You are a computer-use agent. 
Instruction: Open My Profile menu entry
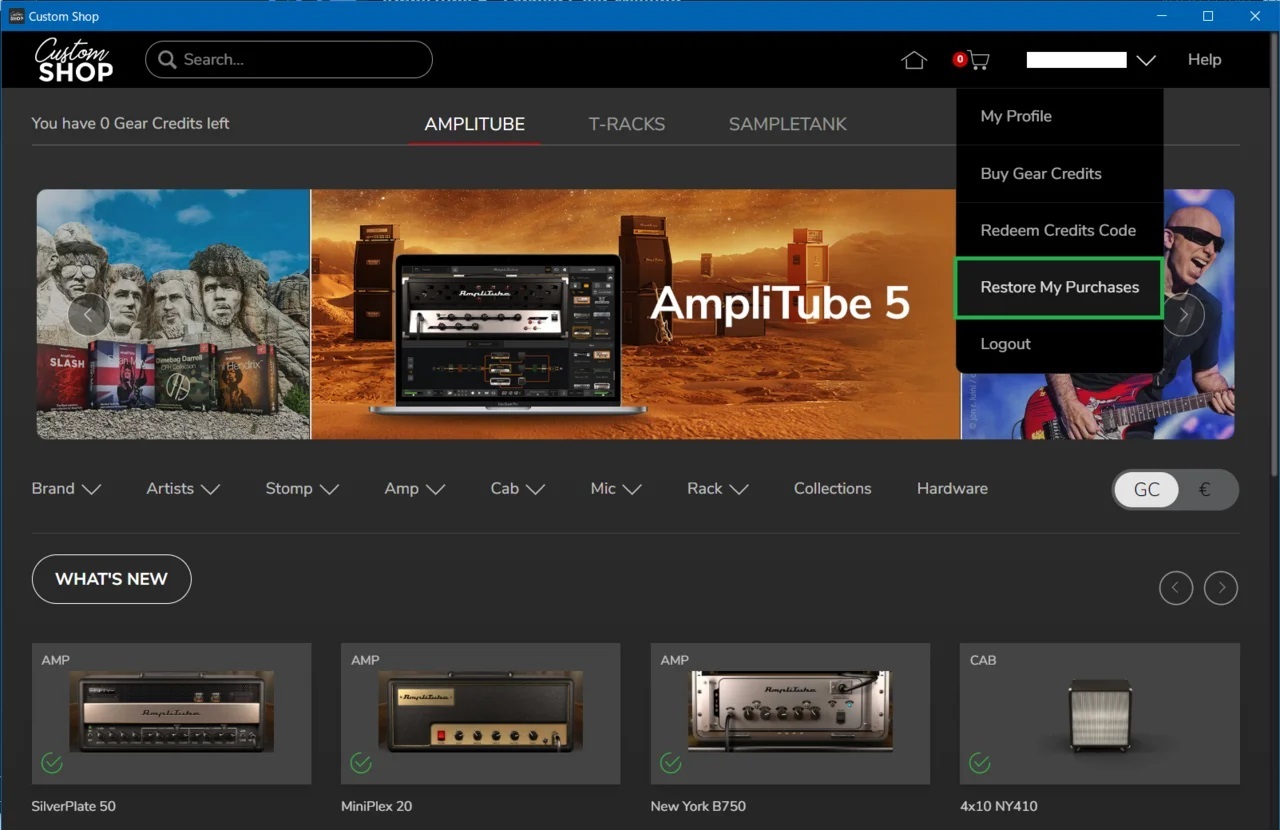(1059, 116)
